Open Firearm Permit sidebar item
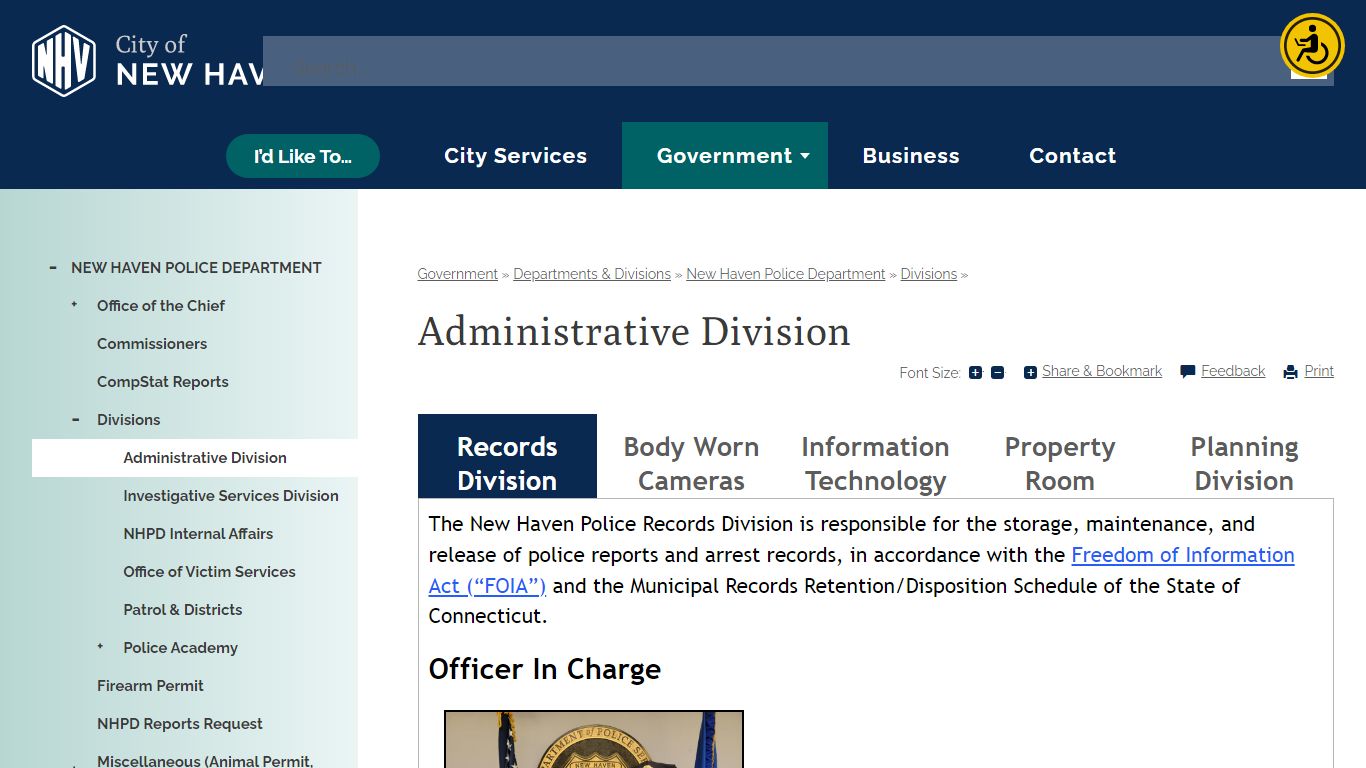The image size is (1366, 768). 150,686
